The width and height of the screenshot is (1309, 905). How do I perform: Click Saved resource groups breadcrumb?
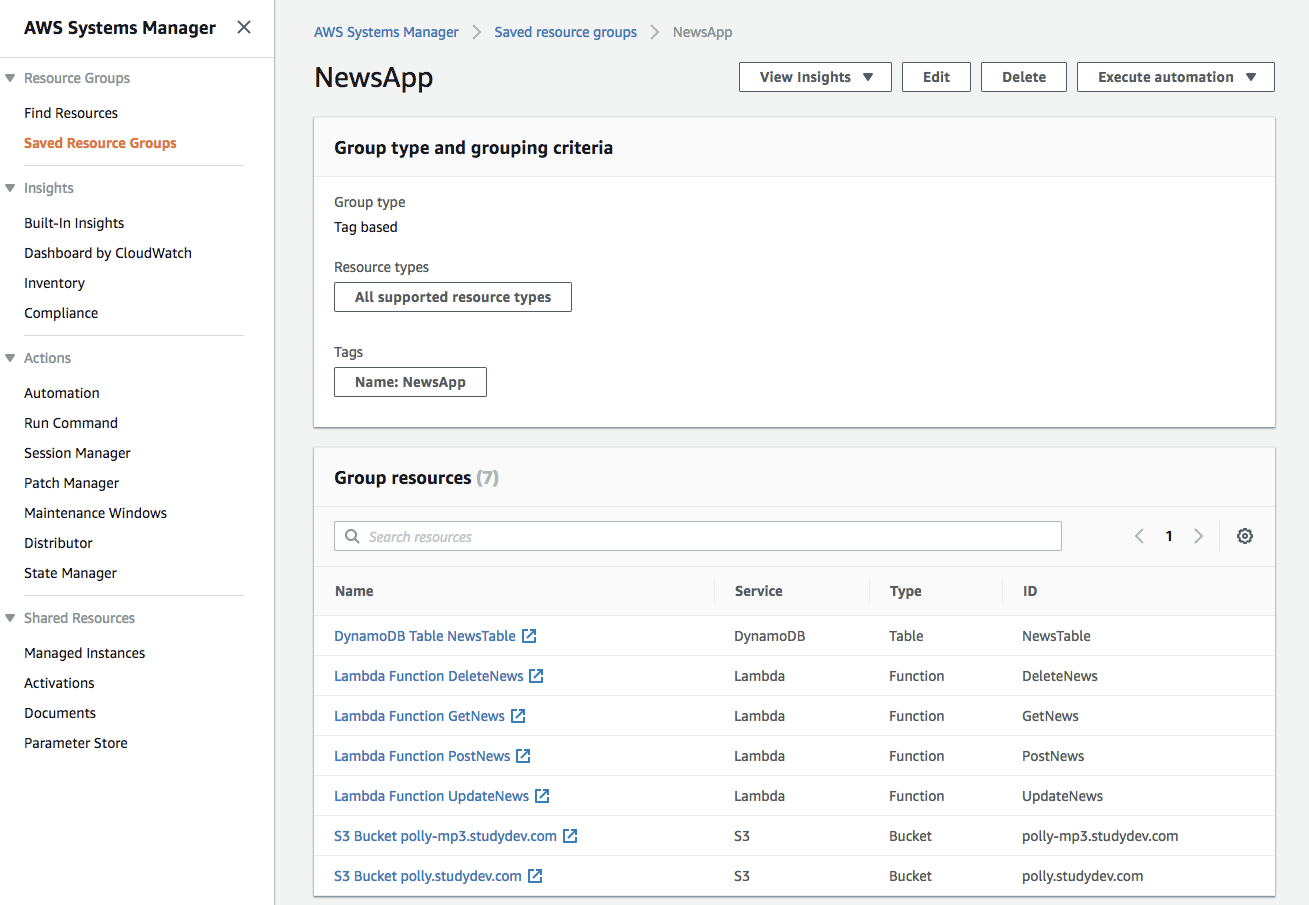[x=565, y=32]
